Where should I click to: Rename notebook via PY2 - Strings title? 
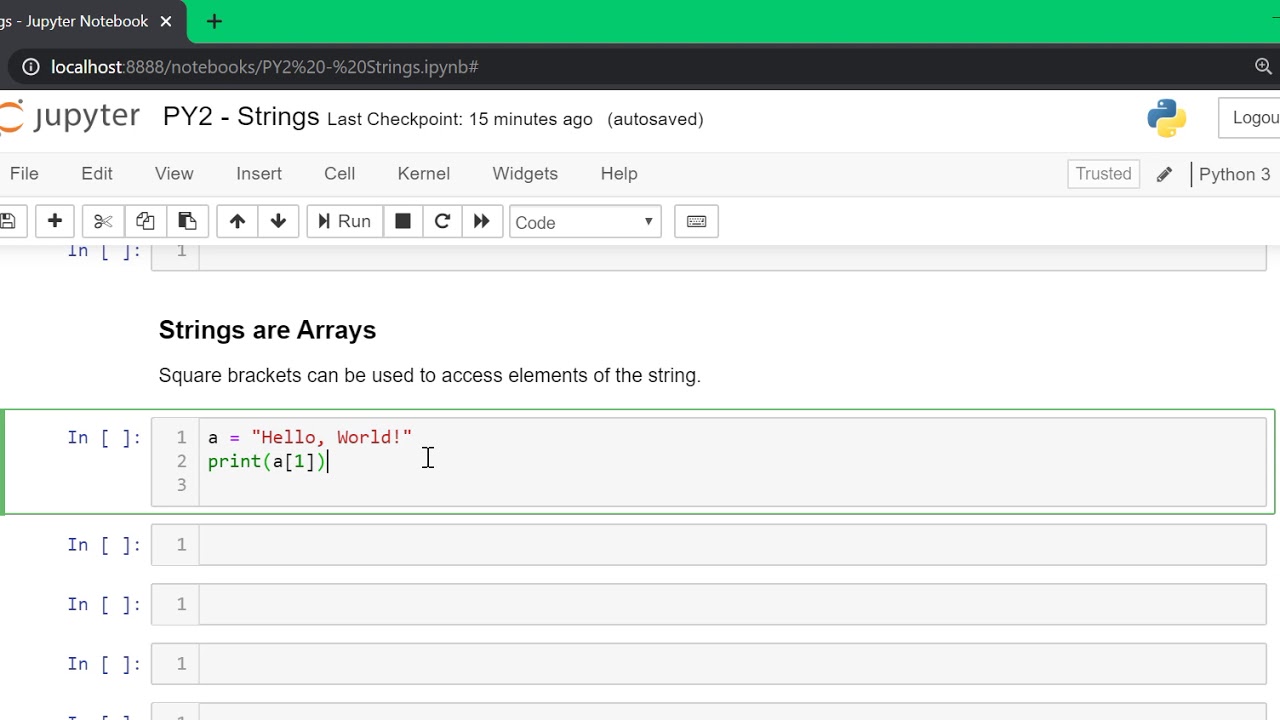tap(241, 117)
